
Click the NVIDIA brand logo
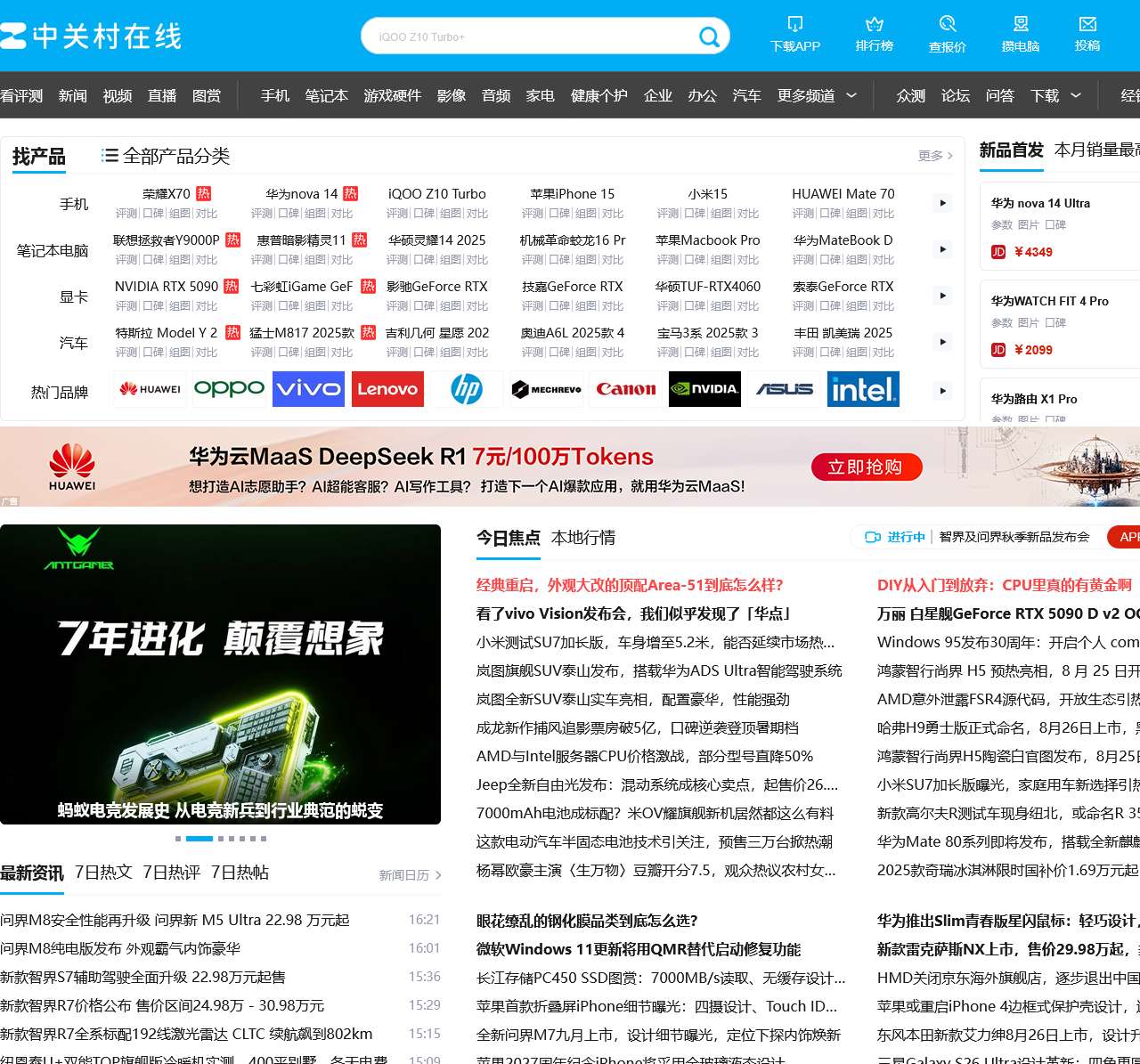click(704, 389)
